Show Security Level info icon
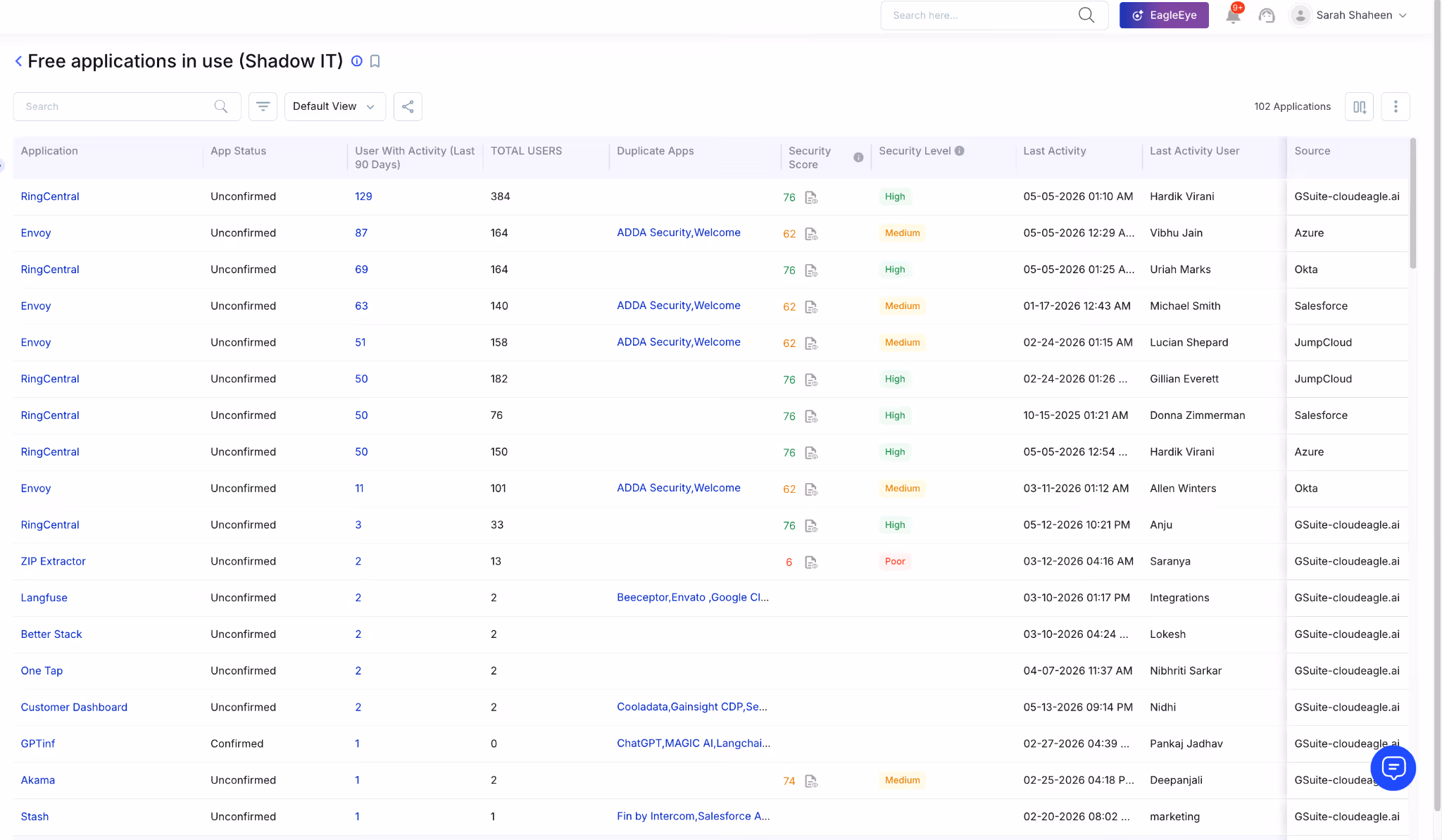 point(960,151)
